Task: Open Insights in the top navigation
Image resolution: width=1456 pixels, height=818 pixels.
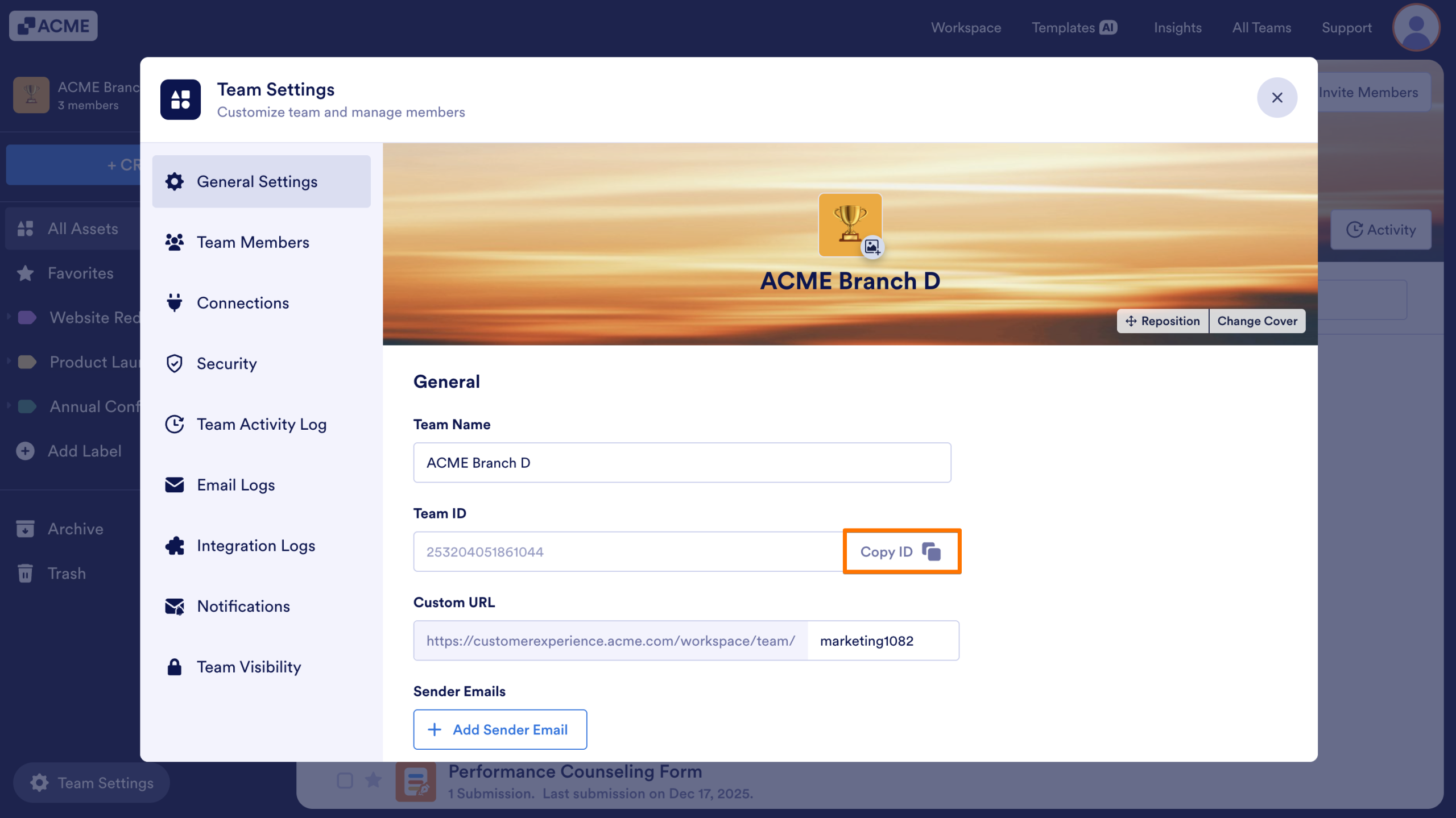Action: 1177,27
